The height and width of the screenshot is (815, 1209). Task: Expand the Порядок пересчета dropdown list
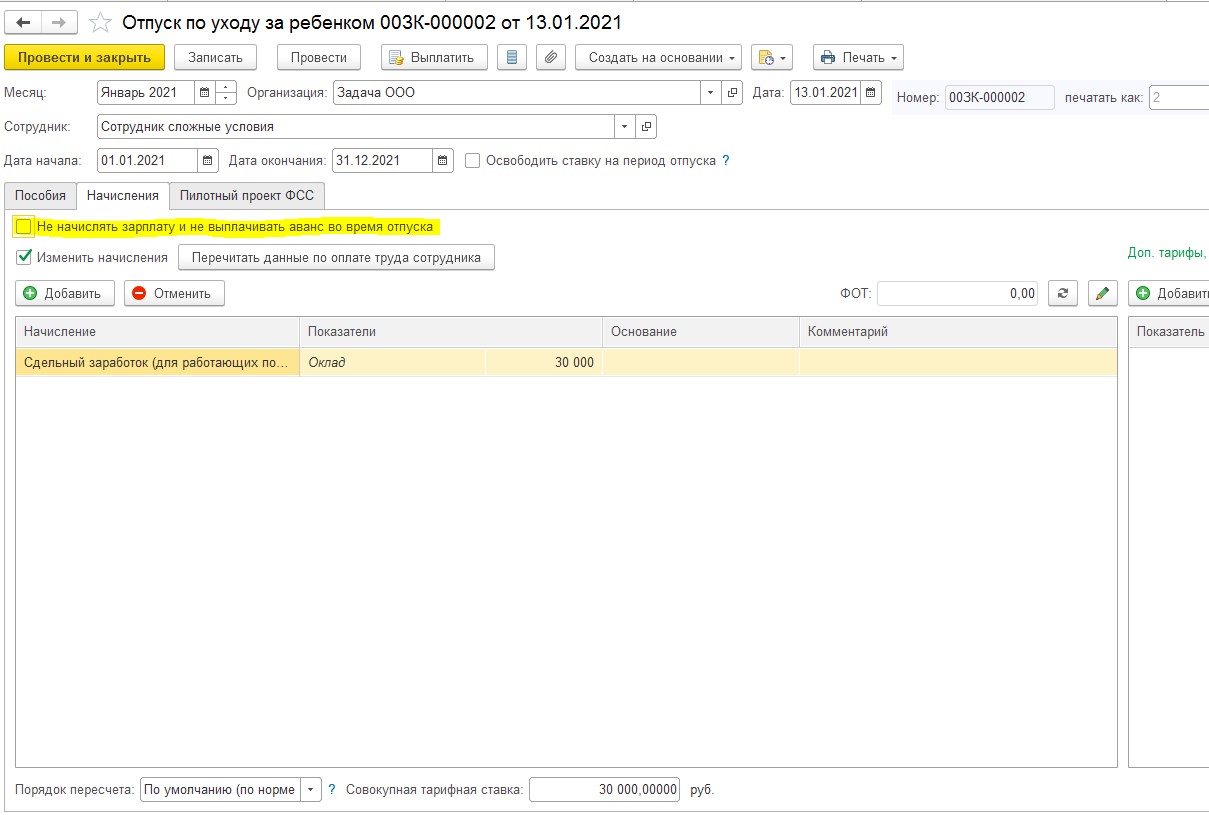tap(310, 789)
